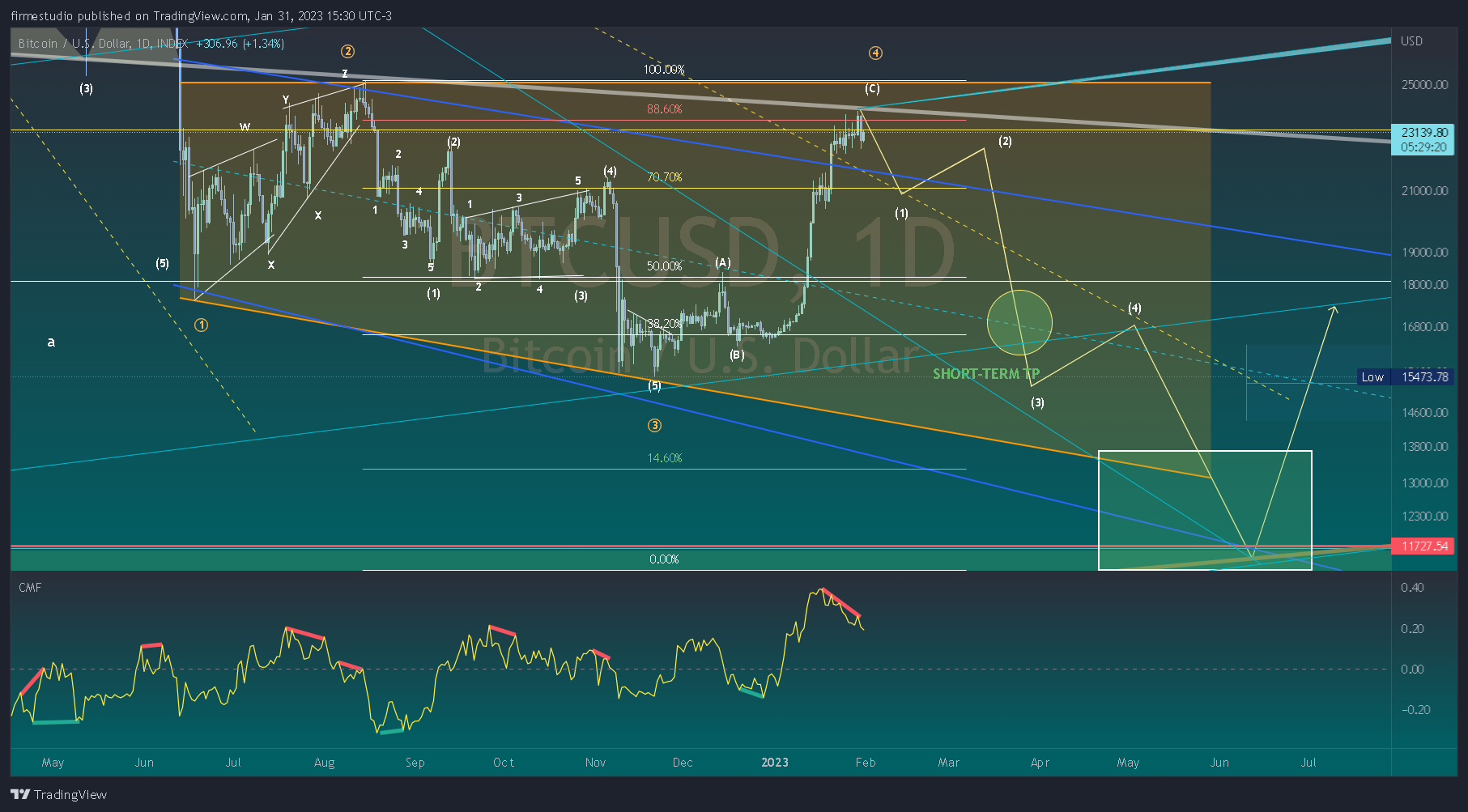Viewport: 1468px width, 812px height.
Task: Click the 19000.00 price axis value
Action: pyautogui.click(x=1424, y=253)
